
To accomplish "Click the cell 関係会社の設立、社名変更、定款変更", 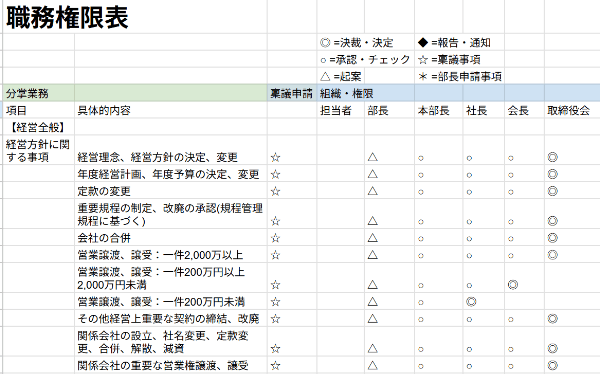I will click(171, 342).
